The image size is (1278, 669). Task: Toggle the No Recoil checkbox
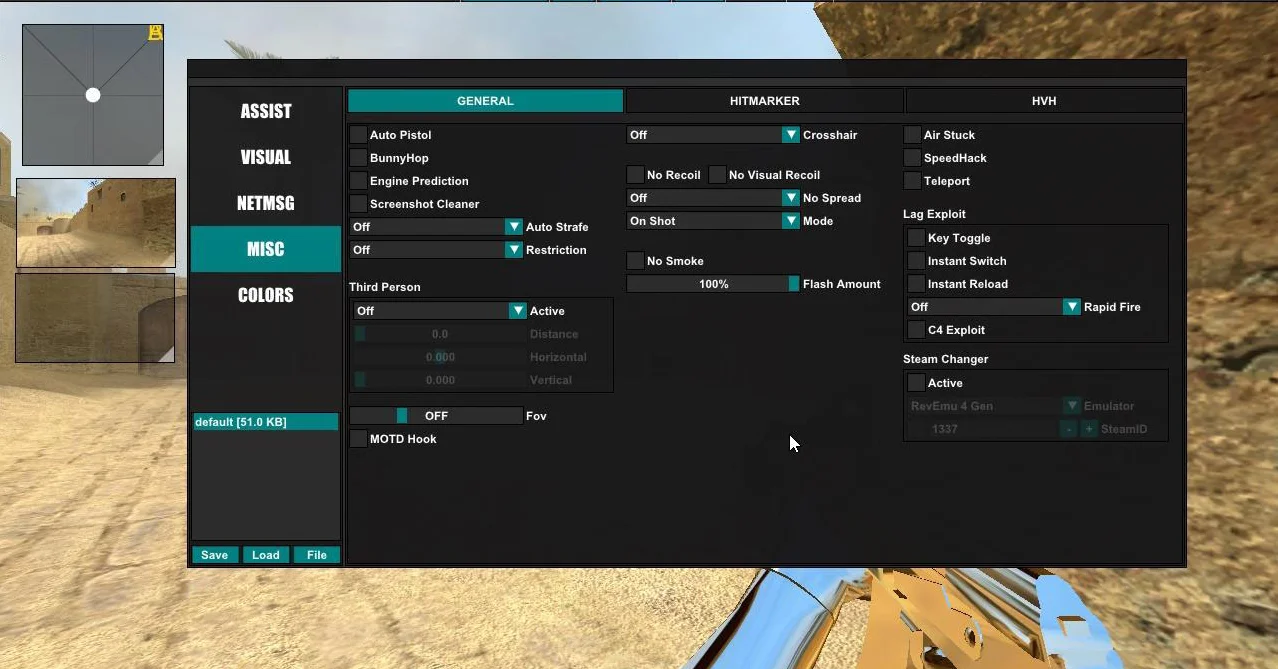(x=635, y=175)
